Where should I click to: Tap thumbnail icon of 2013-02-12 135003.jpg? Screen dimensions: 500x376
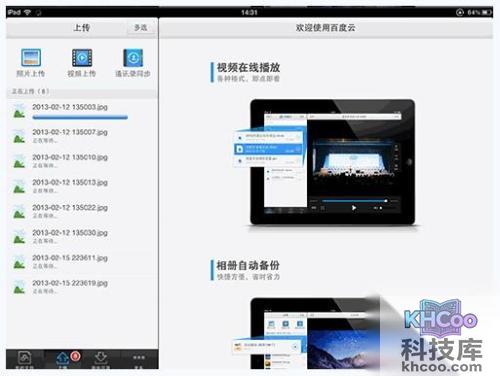[x=19, y=111]
